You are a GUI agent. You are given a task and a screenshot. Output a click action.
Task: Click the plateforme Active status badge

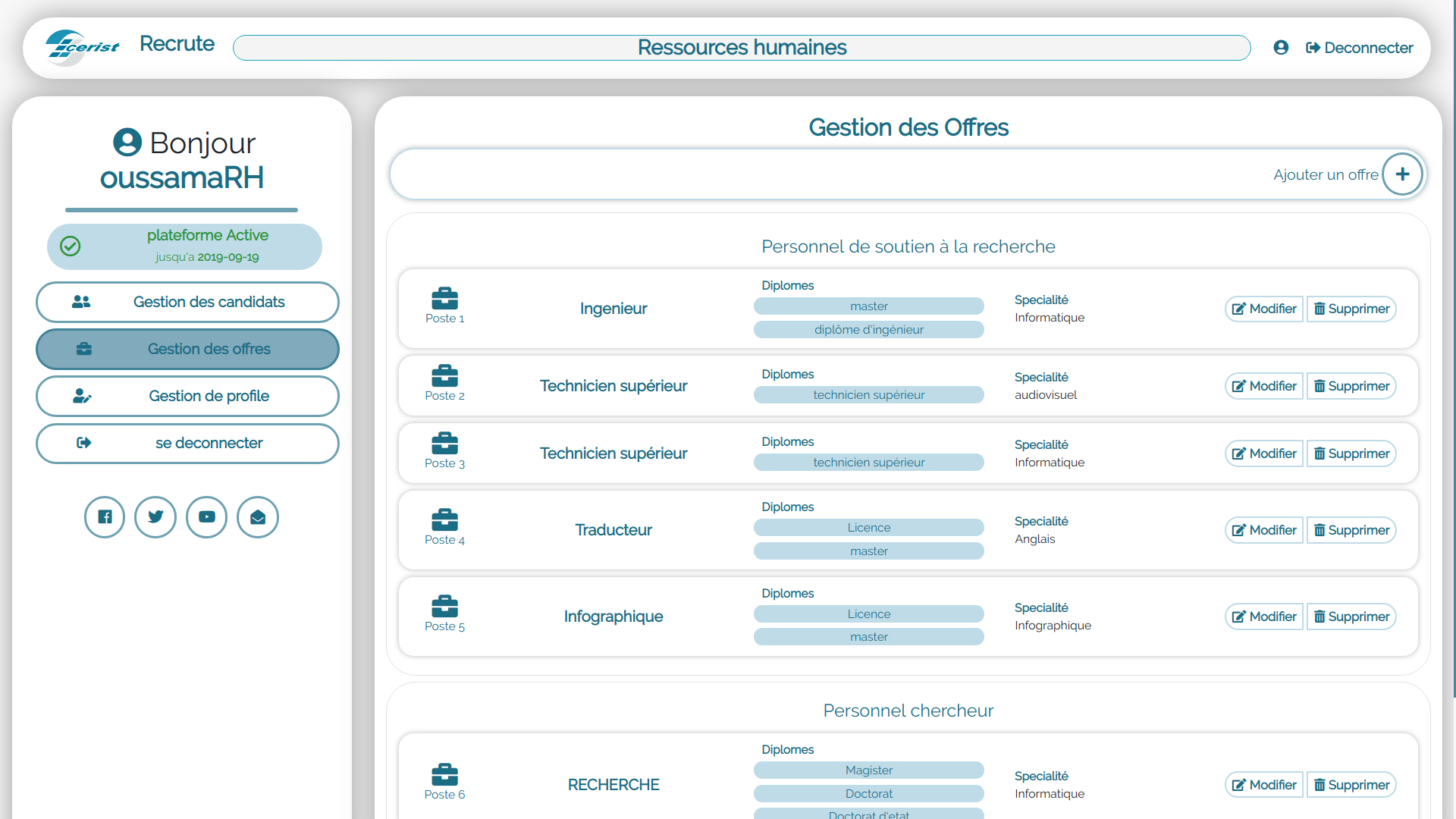click(184, 246)
